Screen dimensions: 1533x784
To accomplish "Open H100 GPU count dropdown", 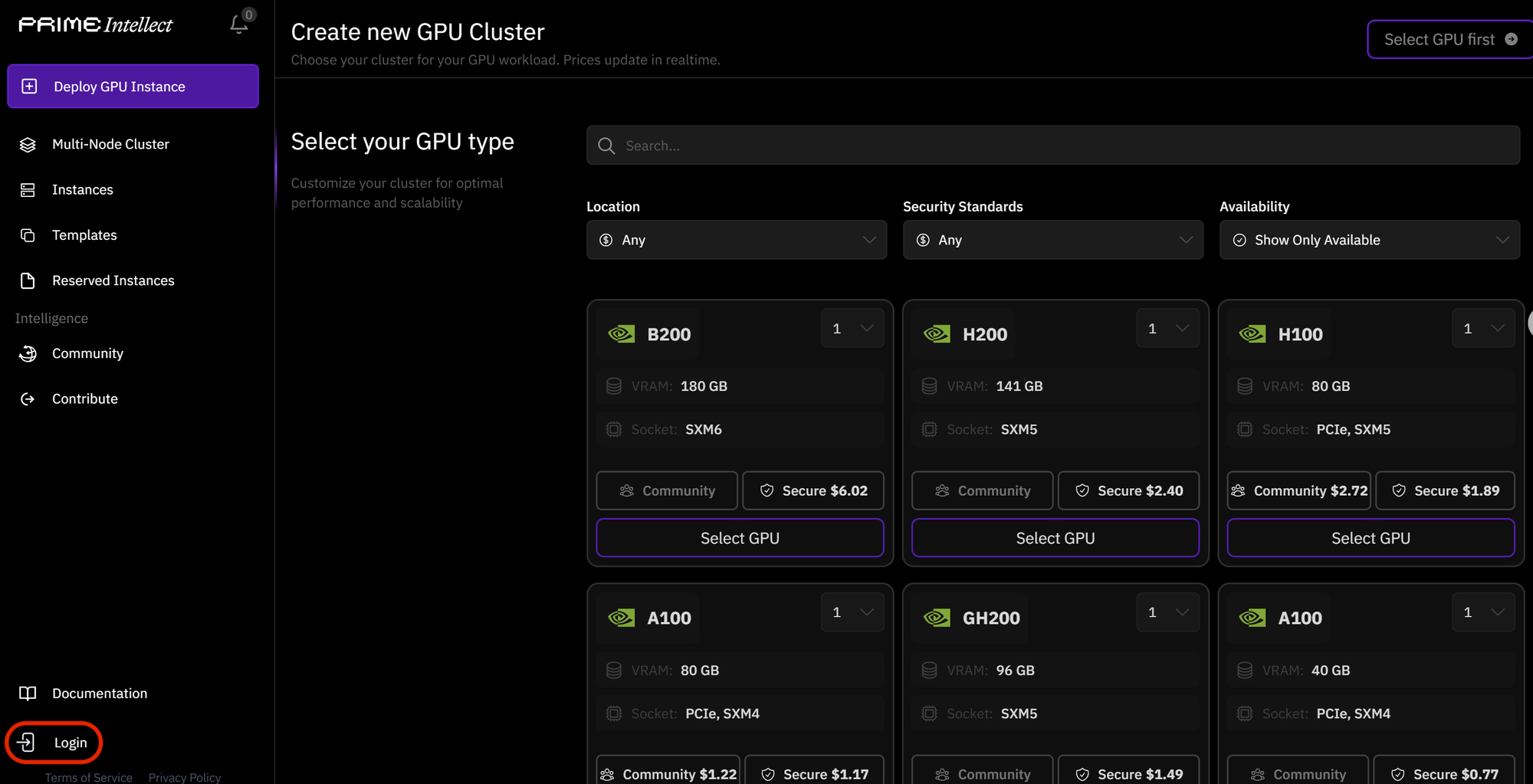I will pyautogui.click(x=1483, y=328).
